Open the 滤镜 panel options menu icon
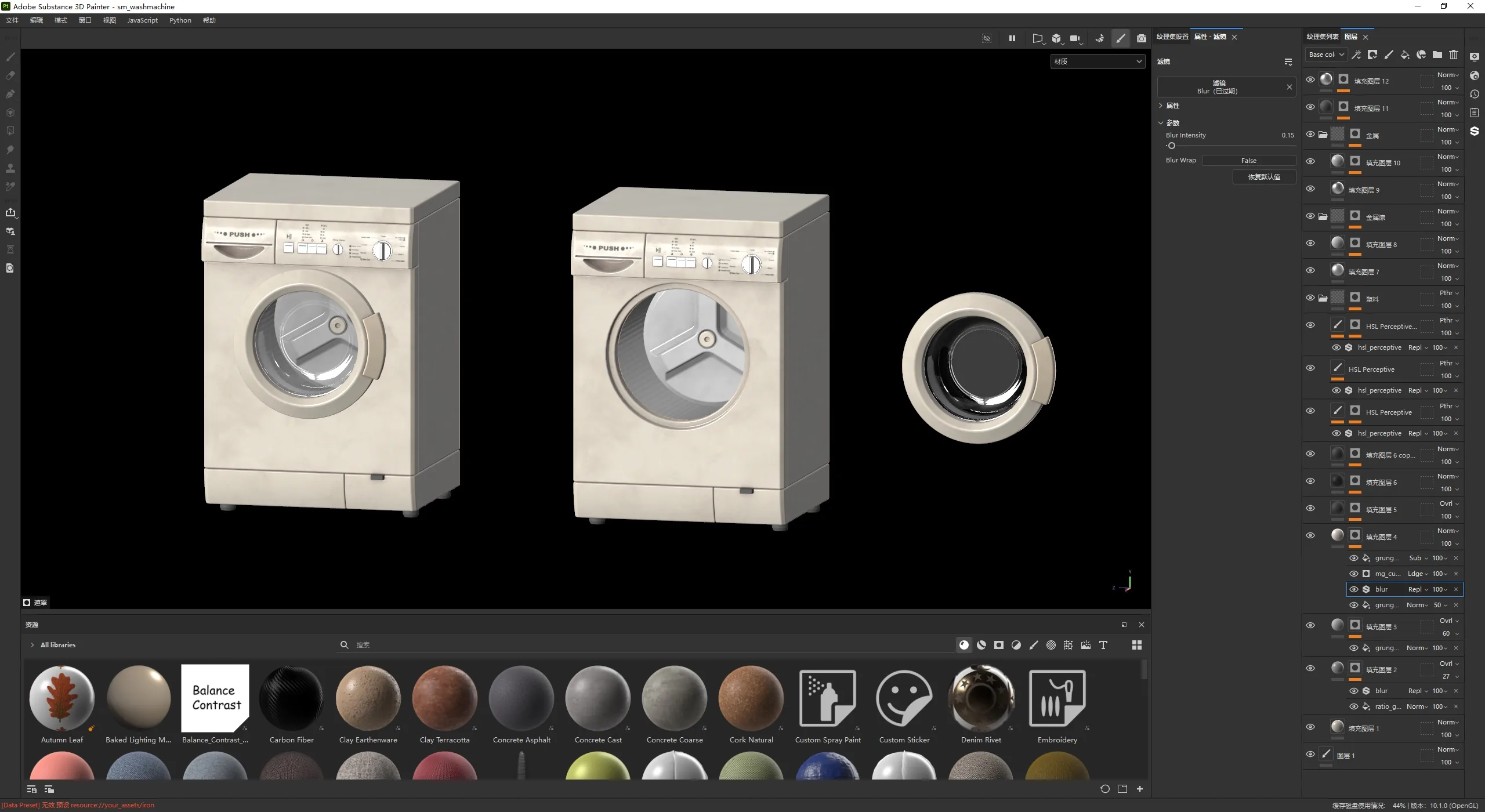This screenshot has width=1485, height=812. tap(1288, 61)
